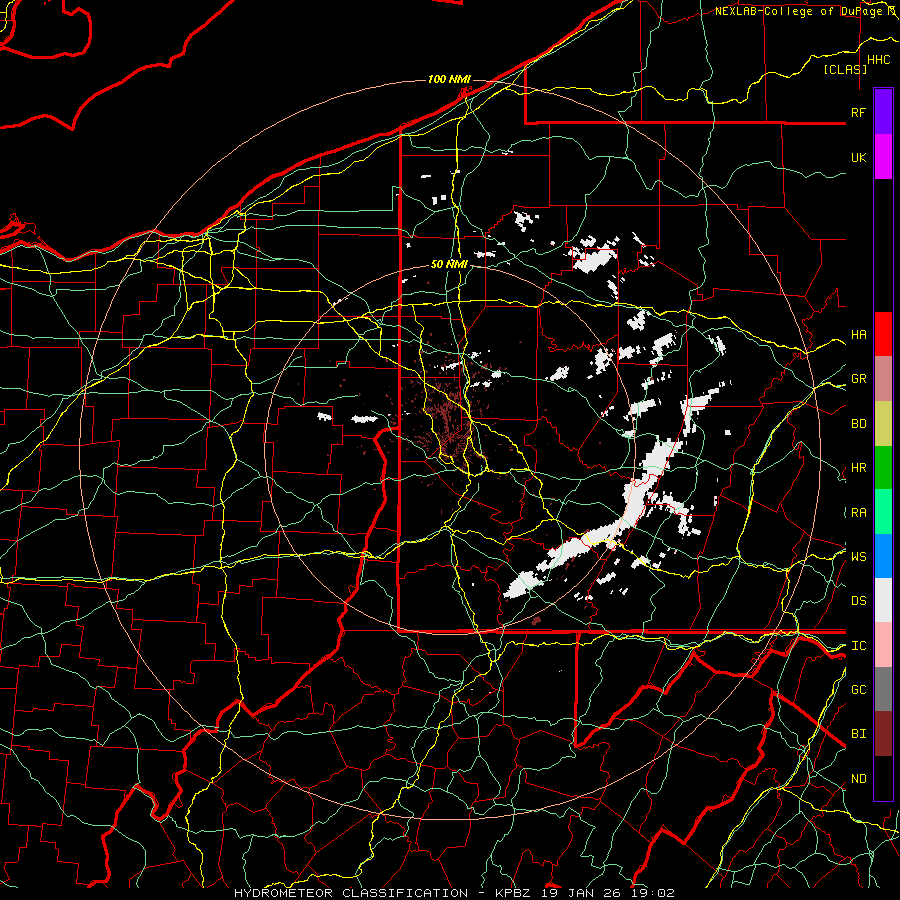Click the 50 NMI range ring label

point(449,264)
